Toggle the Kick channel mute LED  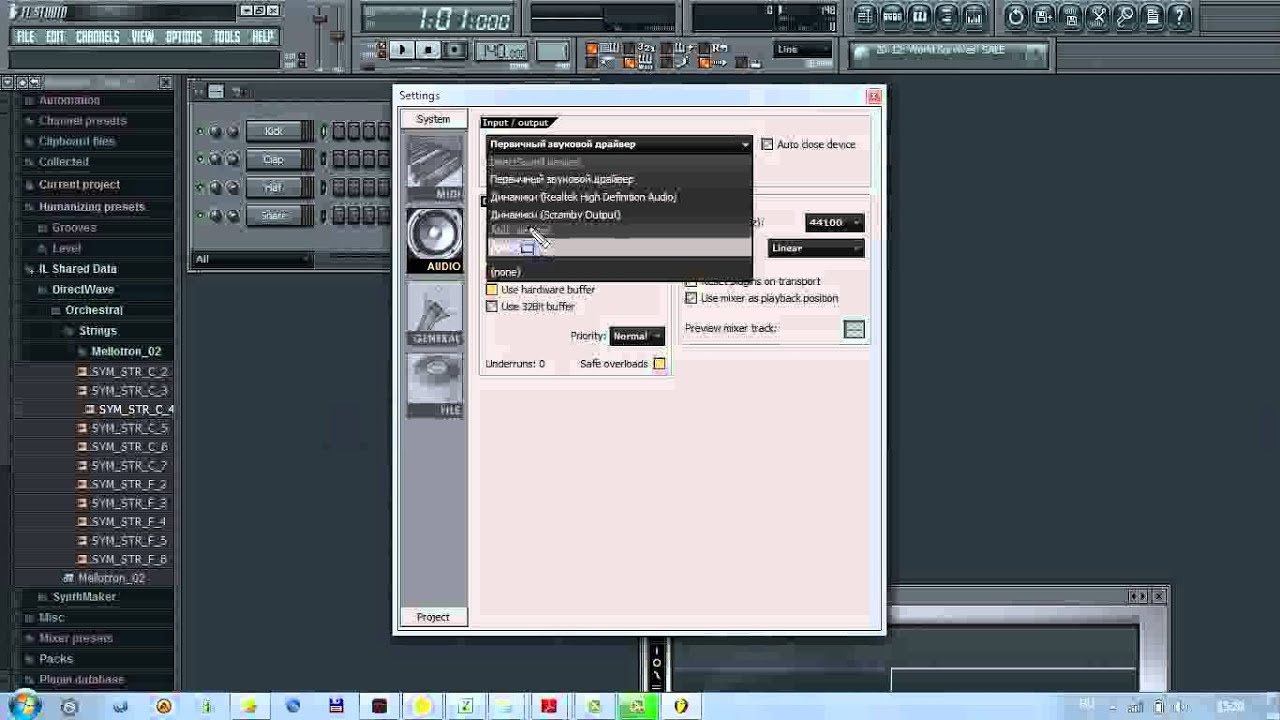tap(200, 132)
